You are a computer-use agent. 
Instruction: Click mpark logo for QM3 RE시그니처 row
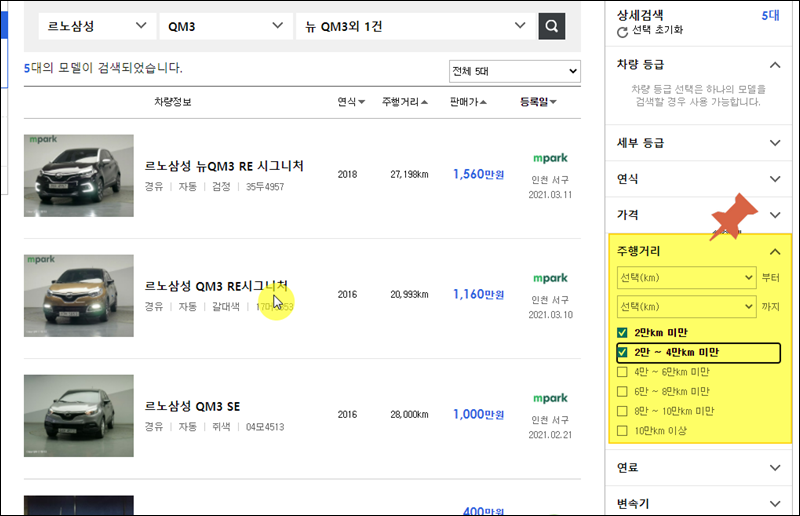tap(550, 278)
